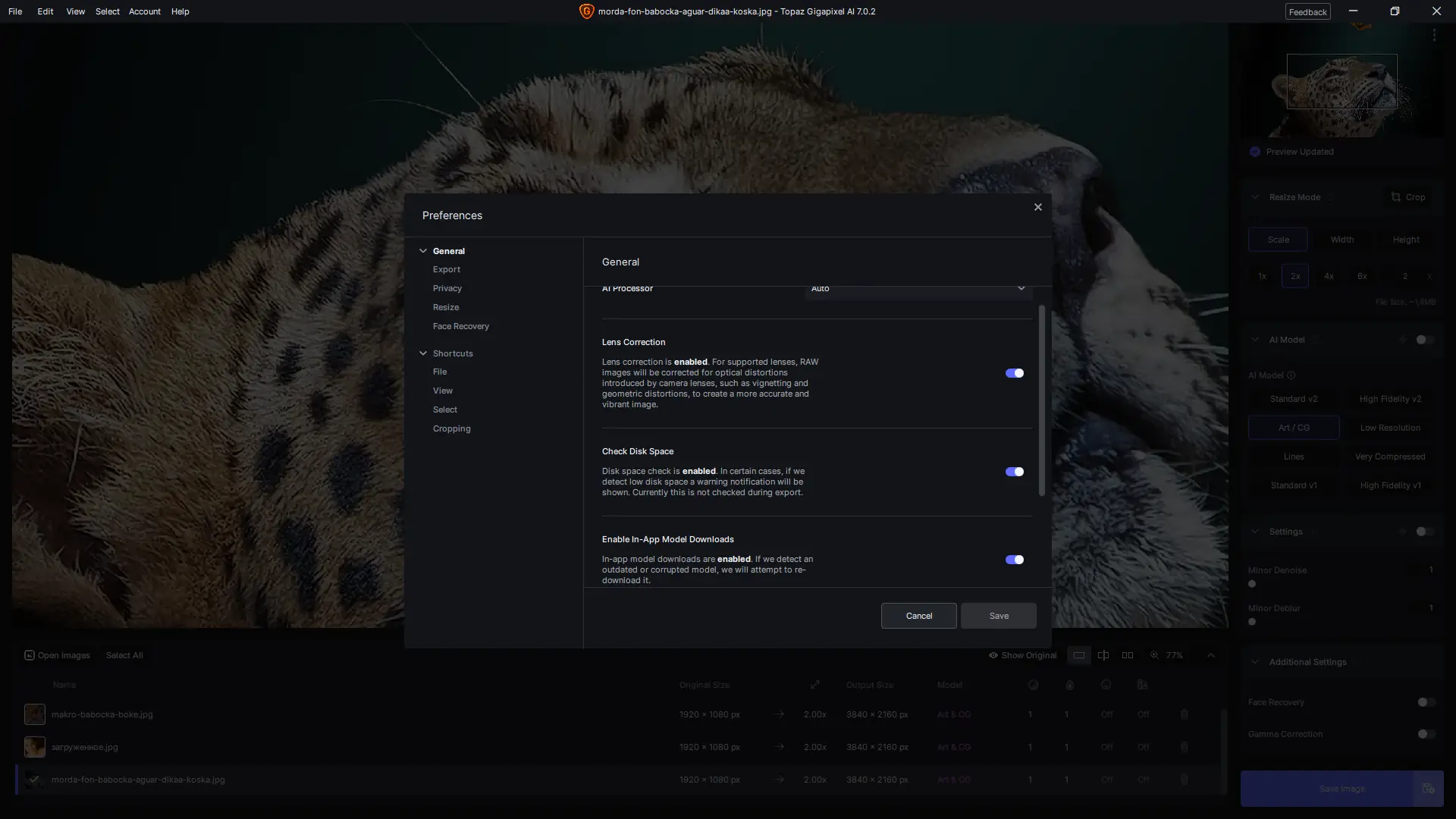Screen dimensions: 1456x819
Task: Delete makro-babocka-boke.jpg with trash icon
Action: coord(1185,714)
